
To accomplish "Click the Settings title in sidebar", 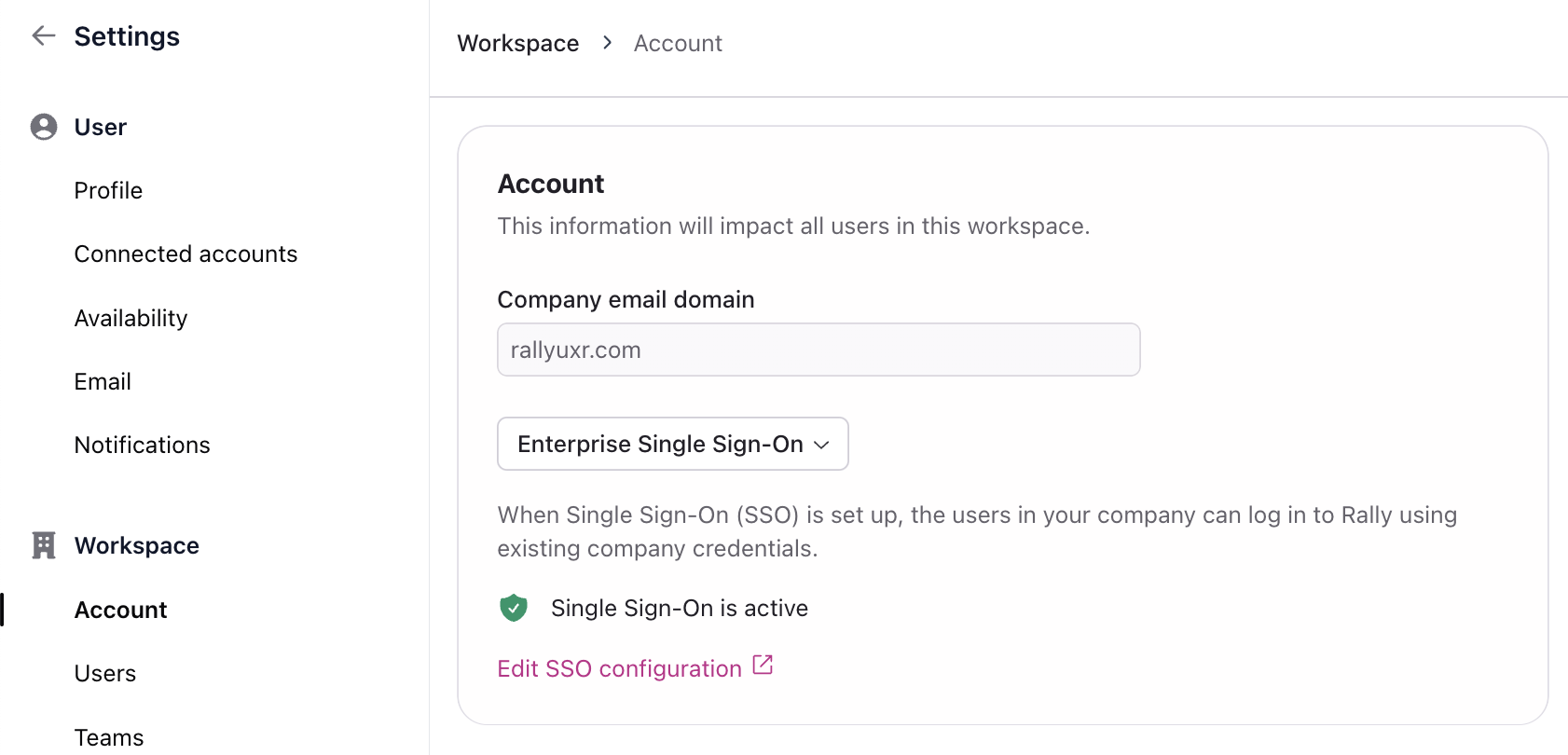I will click(x=127, y=36).
